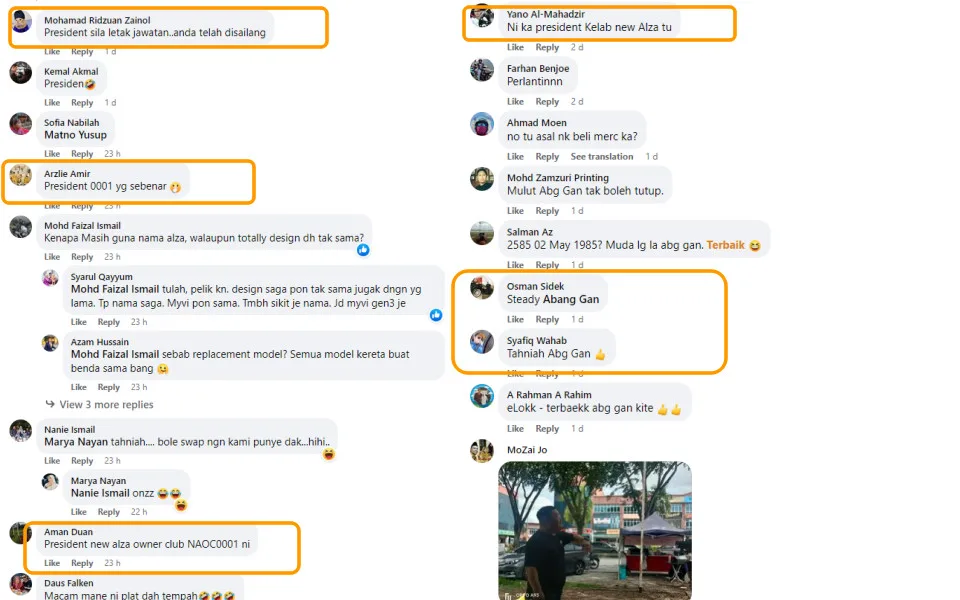Like Osman Sidek's comment
This screenshot has height=600, width=960.
[515, 320]
